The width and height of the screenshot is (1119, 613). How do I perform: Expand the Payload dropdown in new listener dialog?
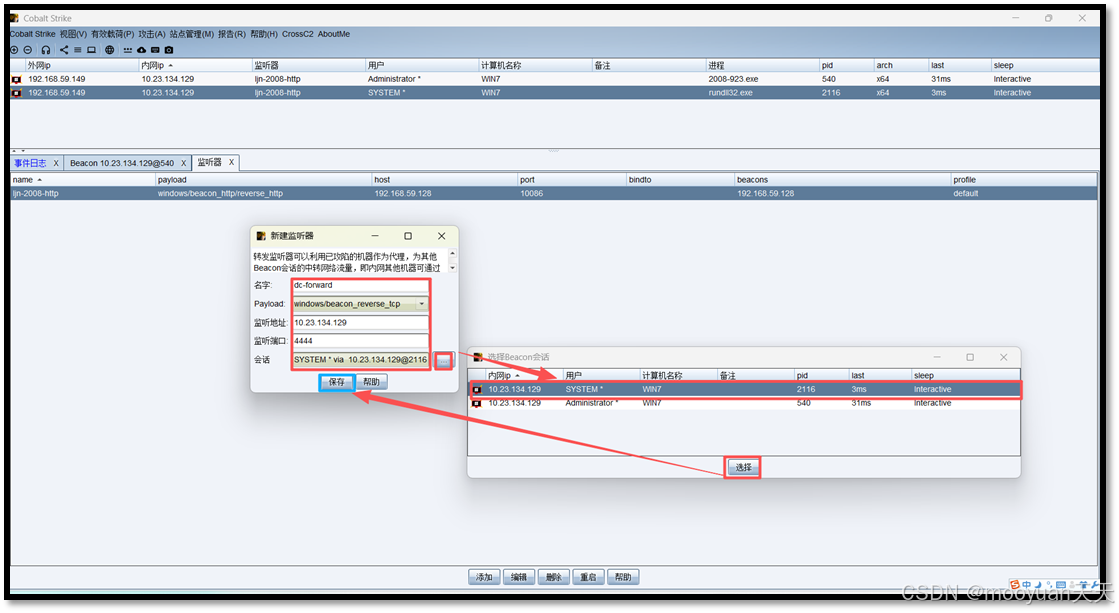tap(422, 304)
